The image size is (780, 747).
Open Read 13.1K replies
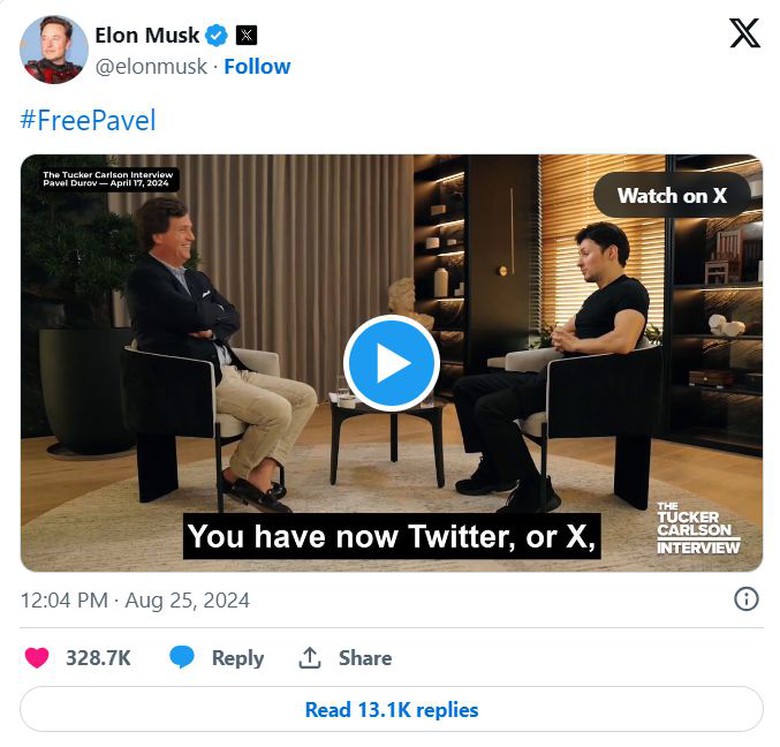click(391, 710)
